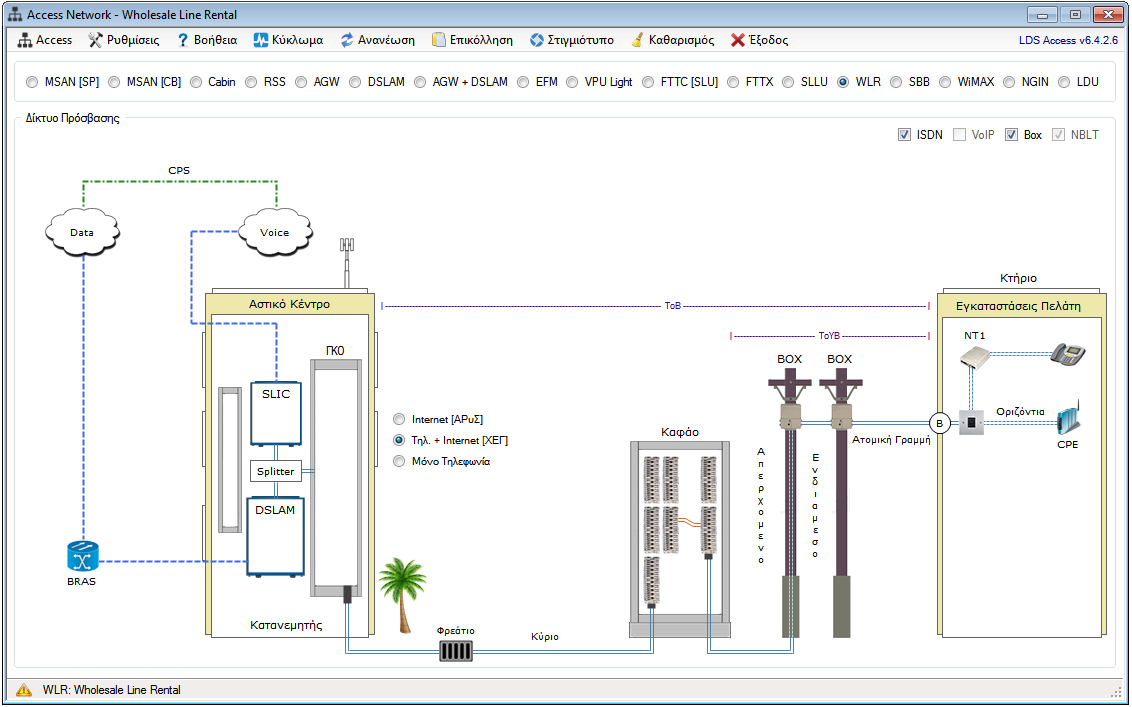Click the DSLAM equipment box

click(x=275, y=535)
